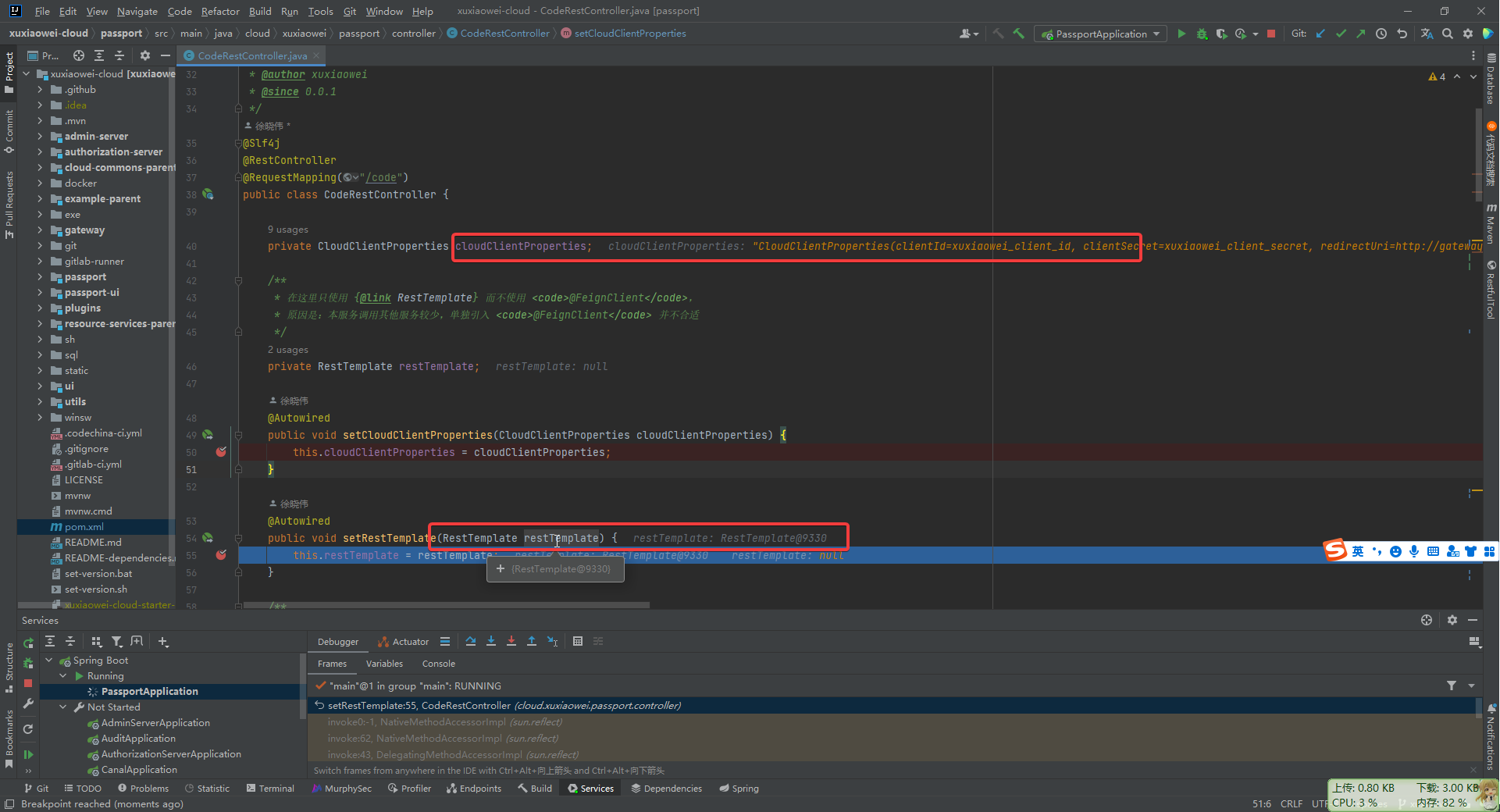Collapse the Running node under Spring Boot
This screenshot has width=1500, height=812.
pos(62,675)
